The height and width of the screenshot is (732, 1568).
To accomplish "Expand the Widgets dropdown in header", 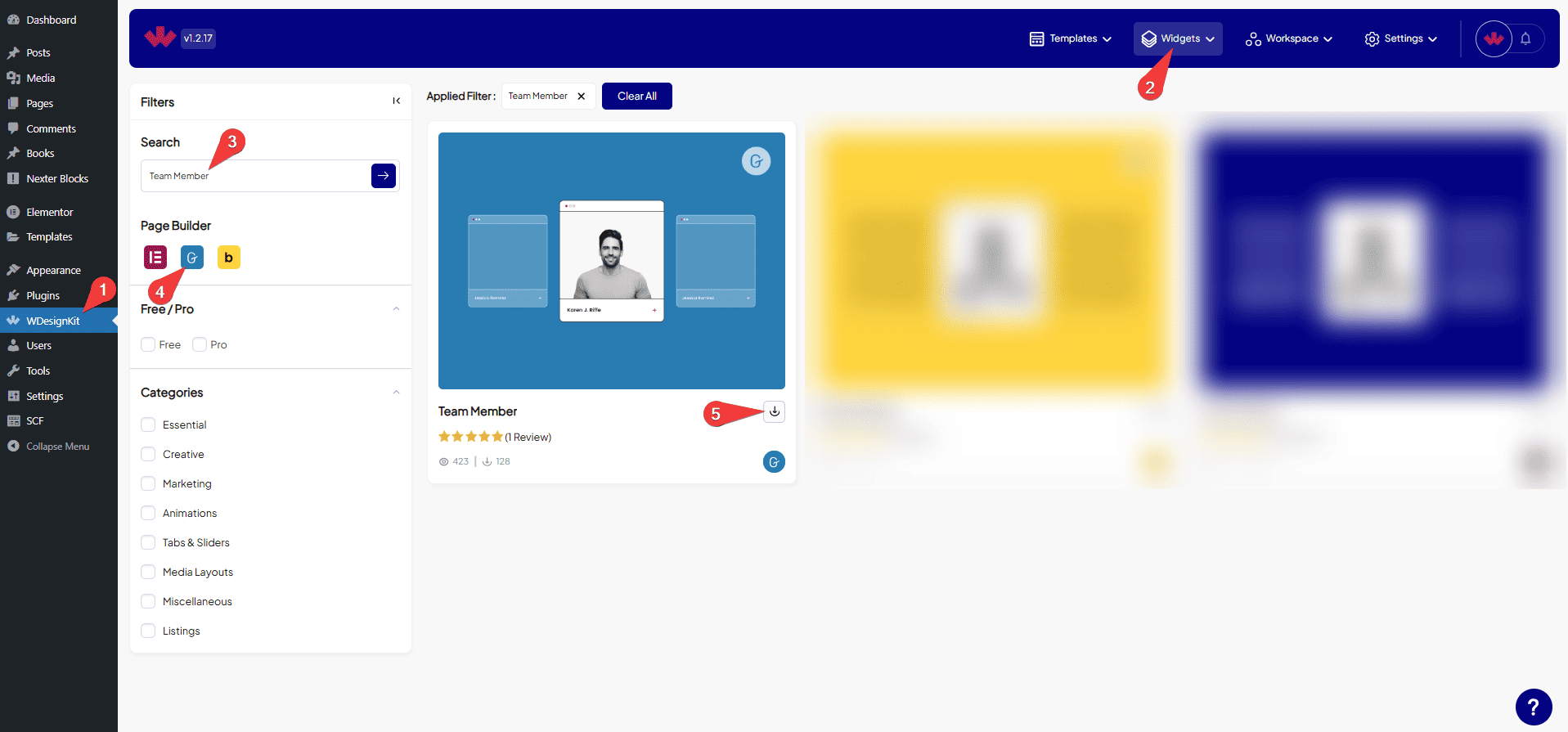I will click(1178, 38).
